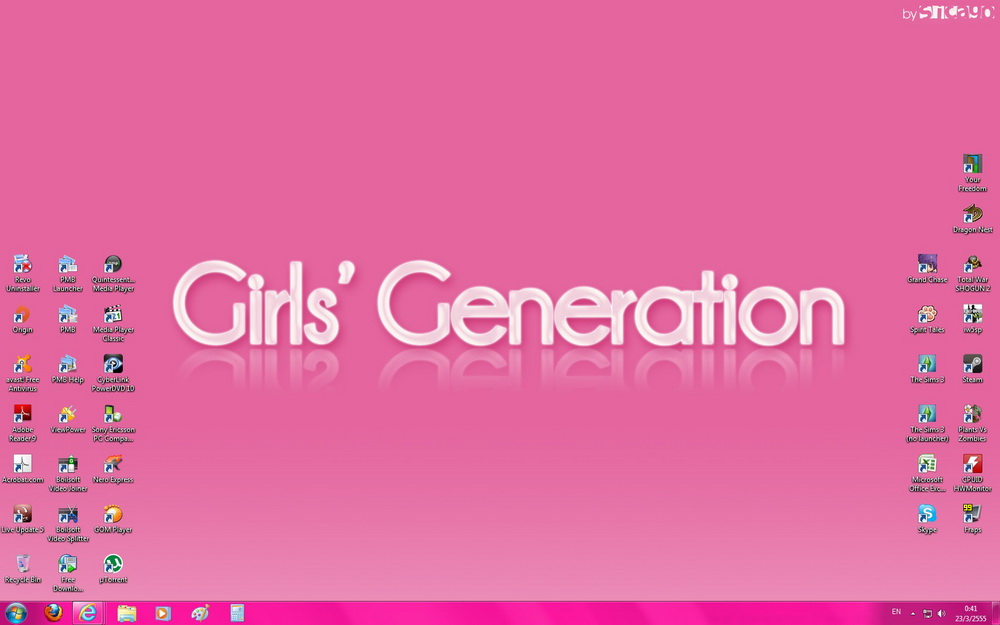The image size is (1000, 625).
Task: Select the Recycle Bin
Action: pyautogui.click(x=22, y=569)
